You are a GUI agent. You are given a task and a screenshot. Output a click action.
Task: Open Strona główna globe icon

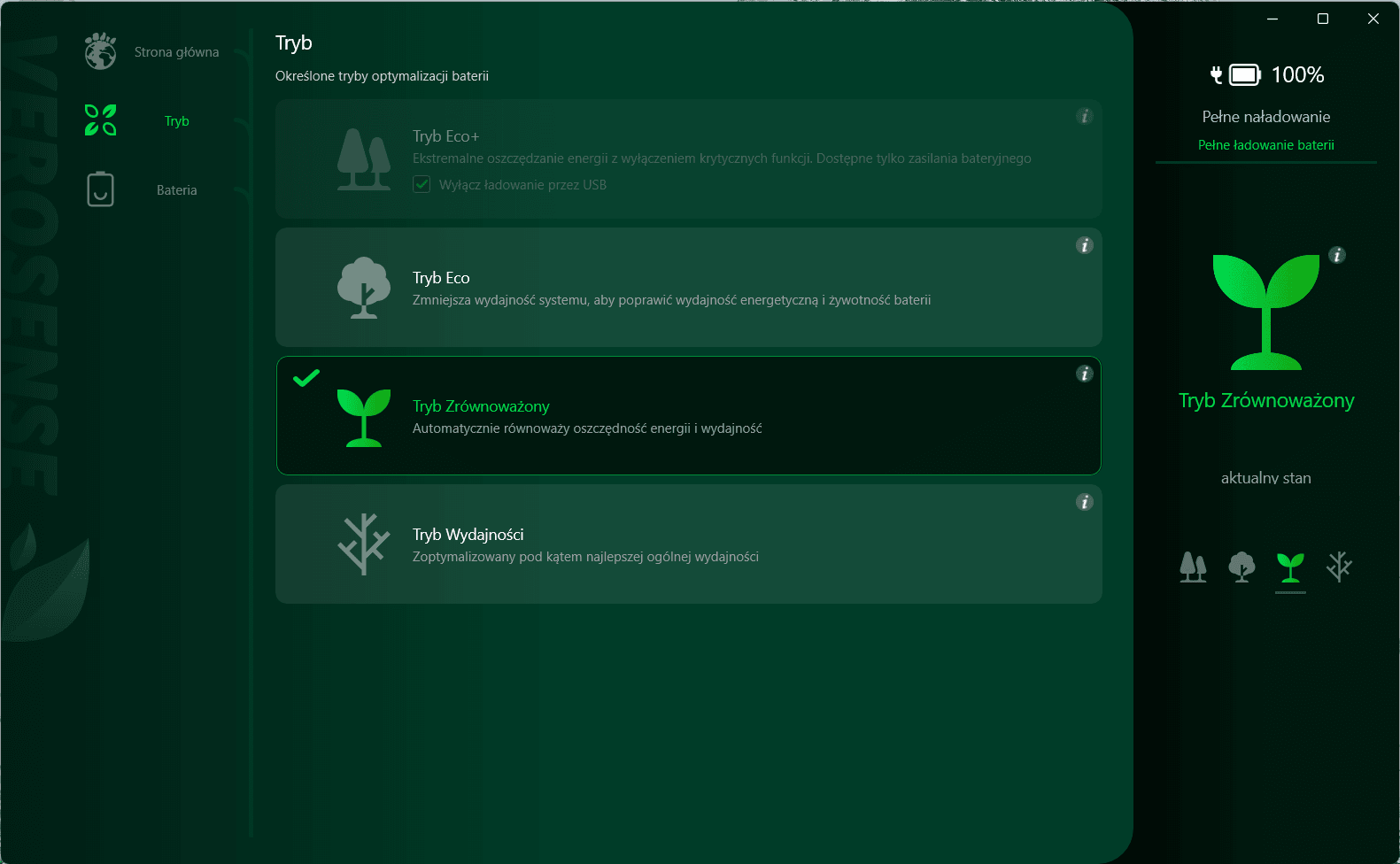(100, 51)
